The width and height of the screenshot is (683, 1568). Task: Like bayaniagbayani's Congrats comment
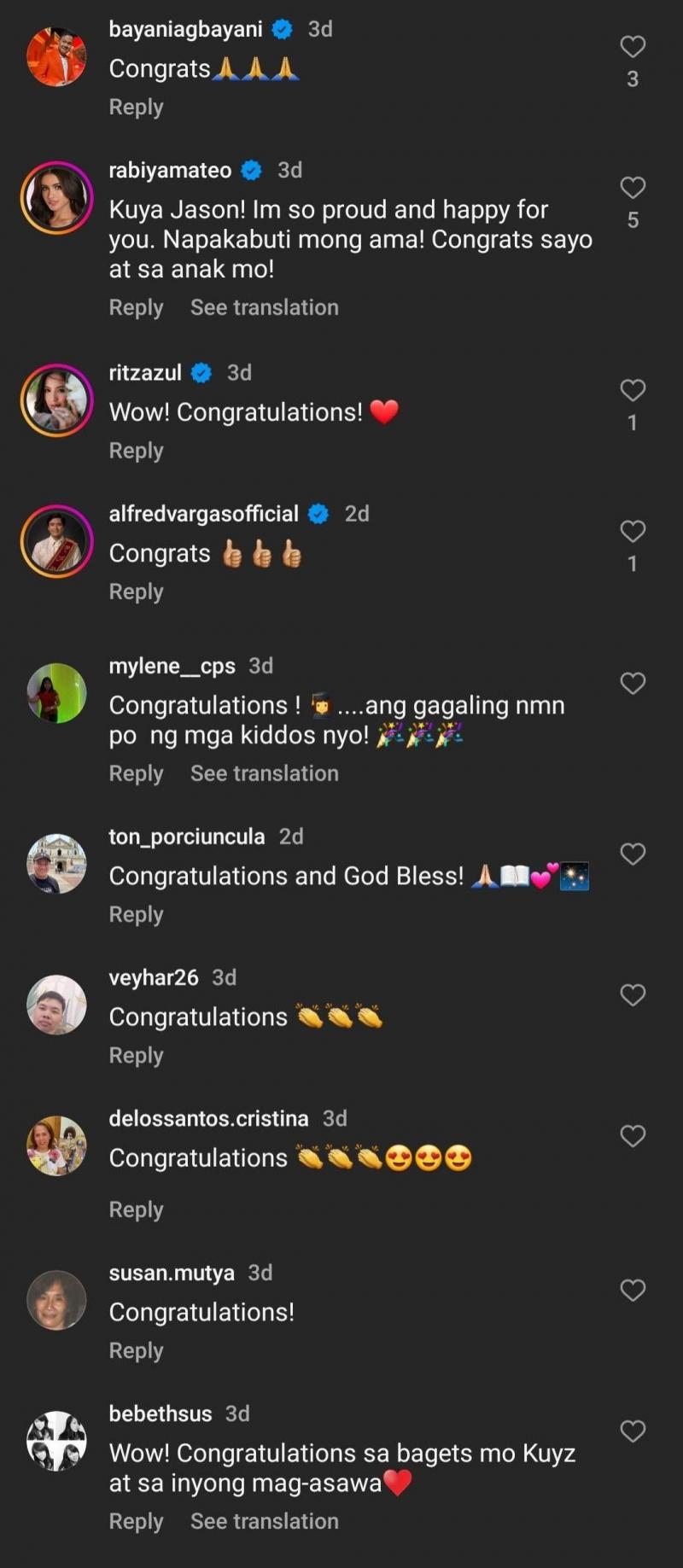tap(633, 46)
